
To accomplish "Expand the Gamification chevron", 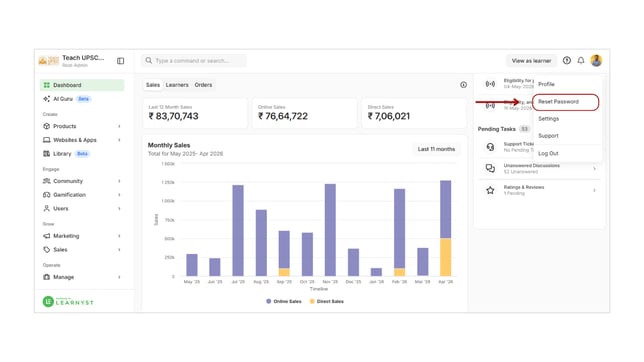I will [119, 195].
